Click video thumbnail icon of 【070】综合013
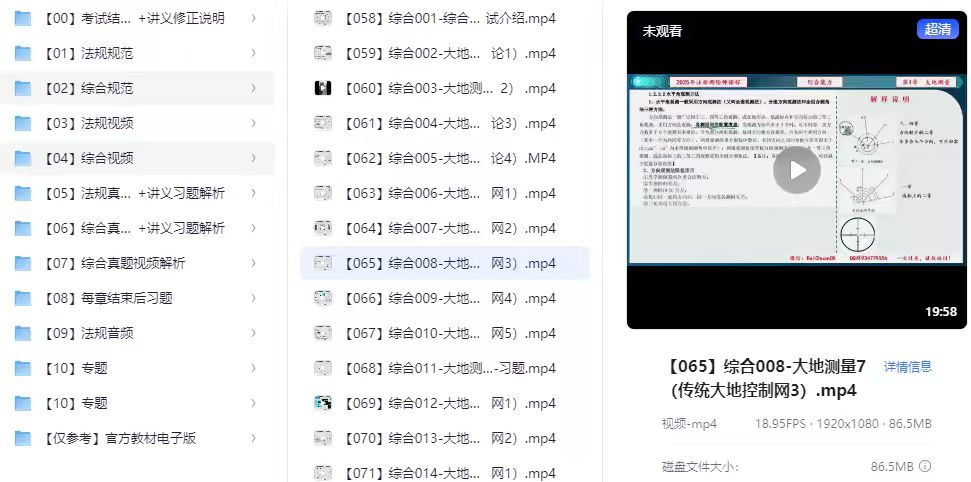 tap(323, 438)
